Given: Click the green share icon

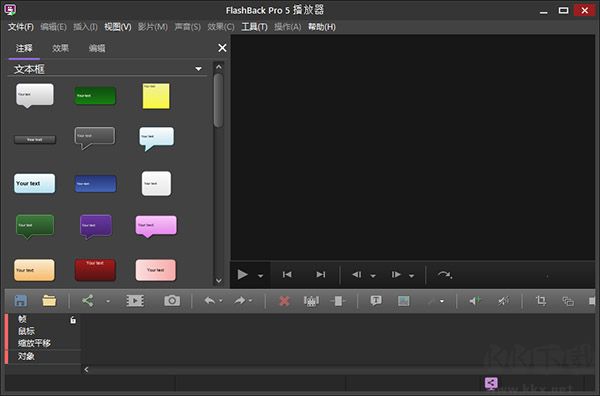Looking at the screenshot, I should [x=88, y=301].
